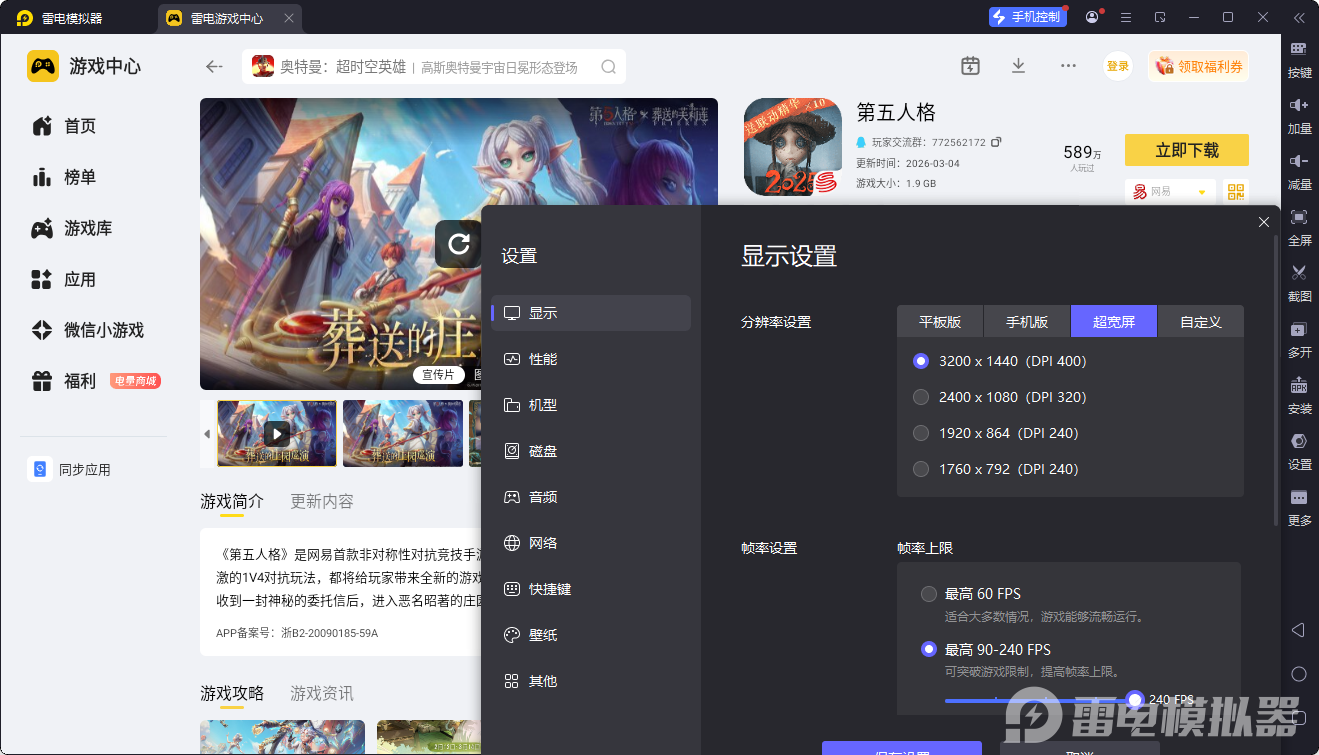
Task: Tap the Android home circle icon
Action: click(x=1299, y=674)
